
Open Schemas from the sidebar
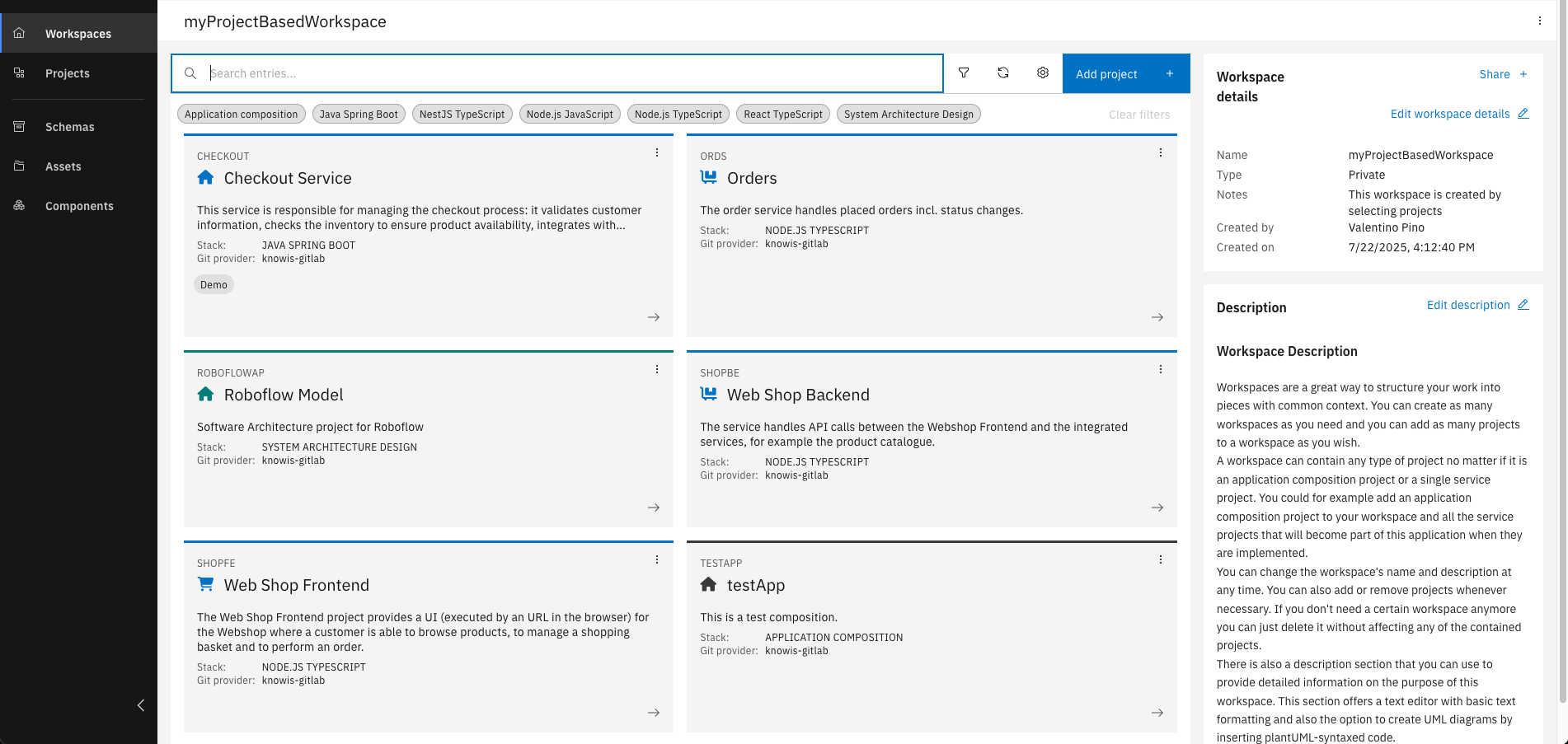[x=69, y=127]
